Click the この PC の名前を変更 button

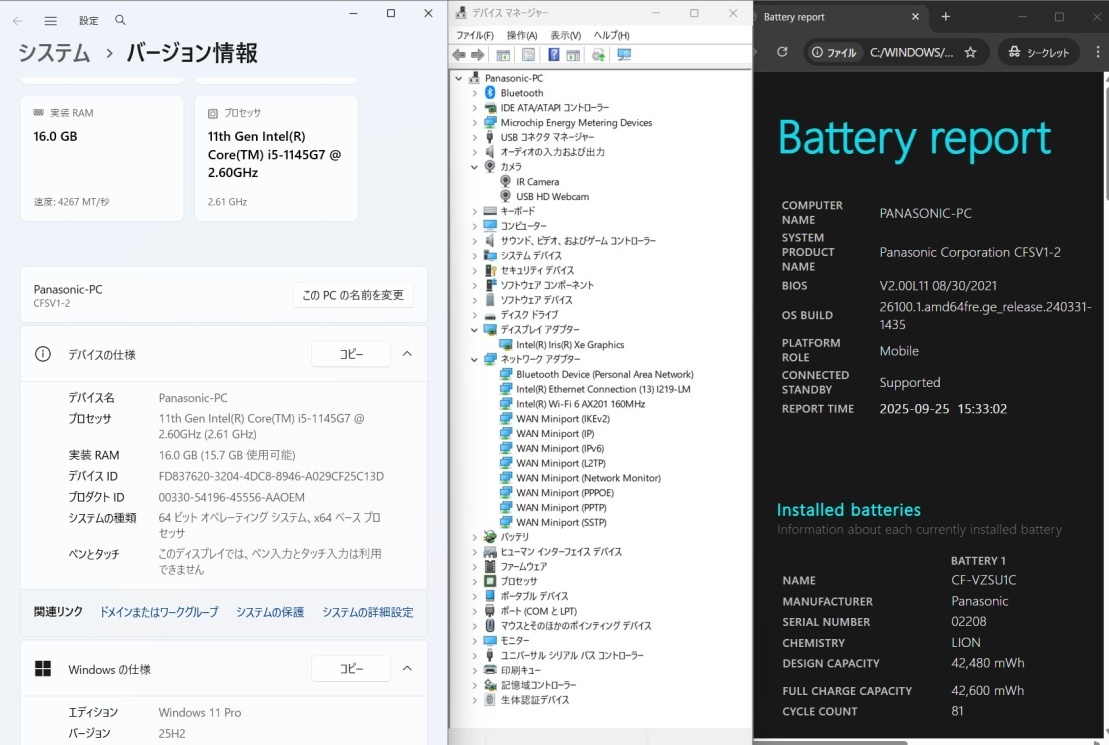(x=353, y=295)
